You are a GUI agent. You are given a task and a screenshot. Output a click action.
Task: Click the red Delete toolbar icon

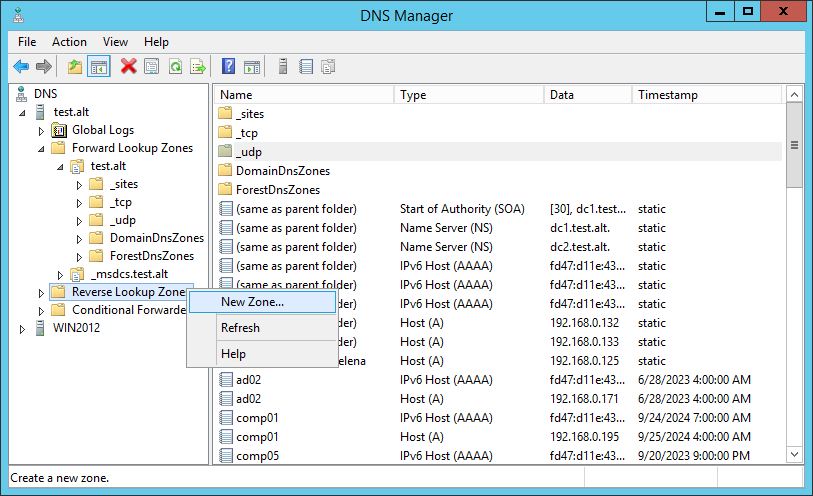(128, 67)
